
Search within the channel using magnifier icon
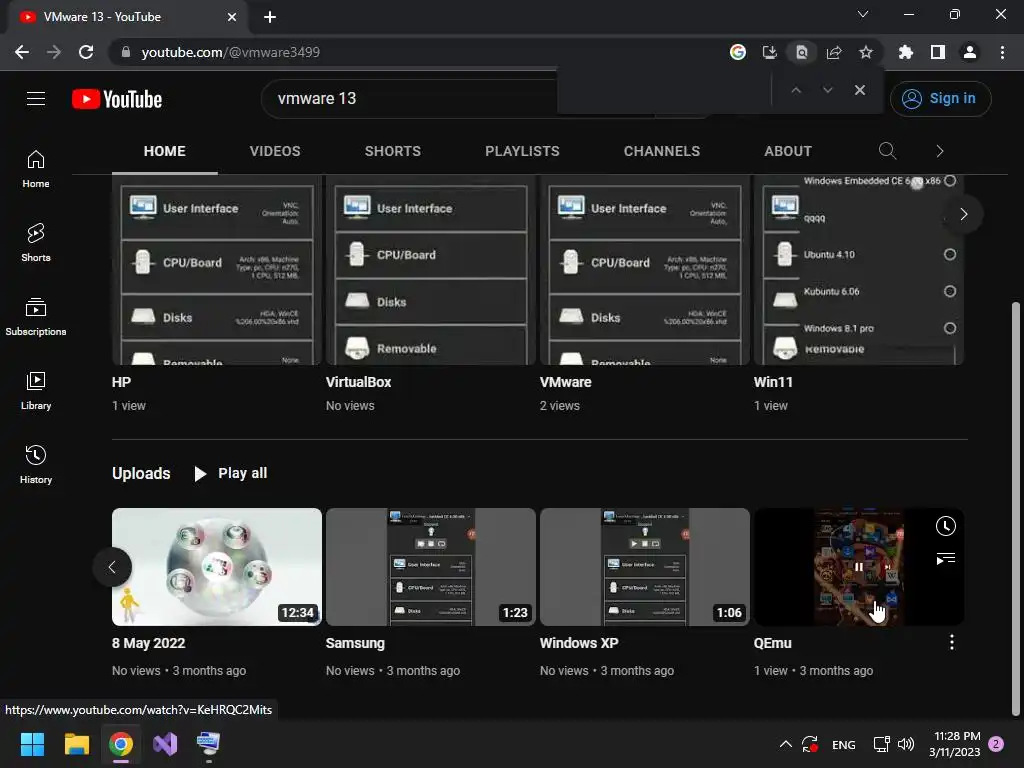[x=887, y=151]
